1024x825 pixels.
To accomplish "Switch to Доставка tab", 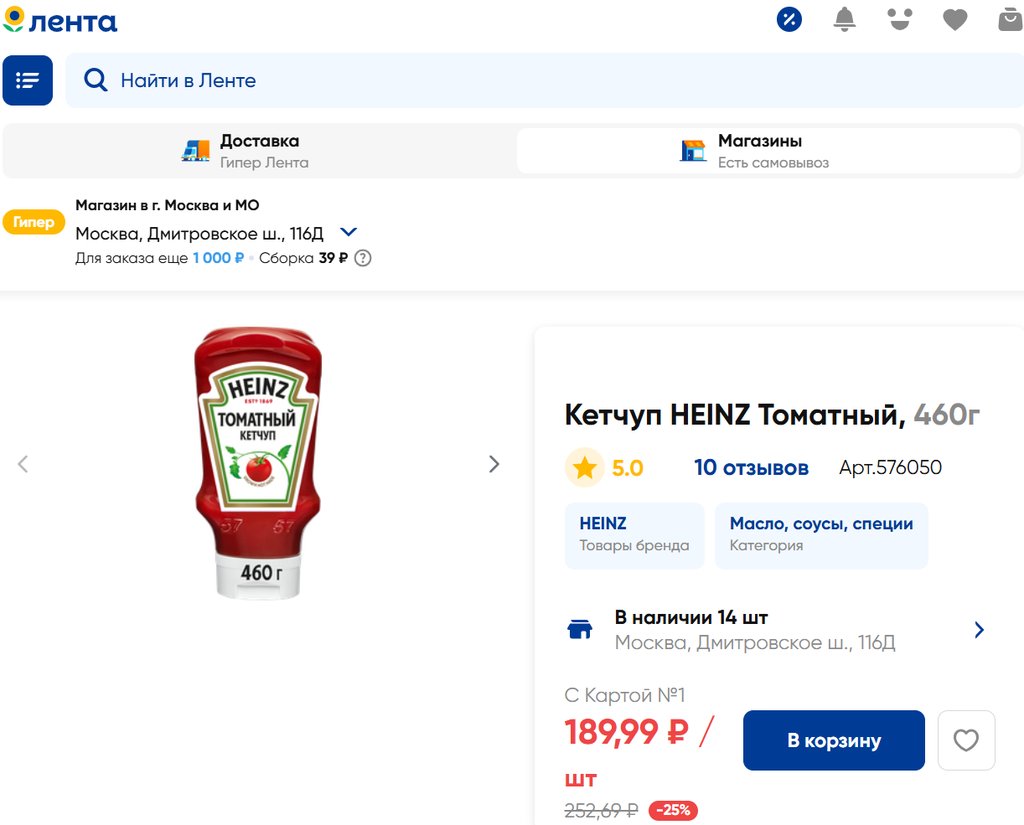I will point(259,151).
